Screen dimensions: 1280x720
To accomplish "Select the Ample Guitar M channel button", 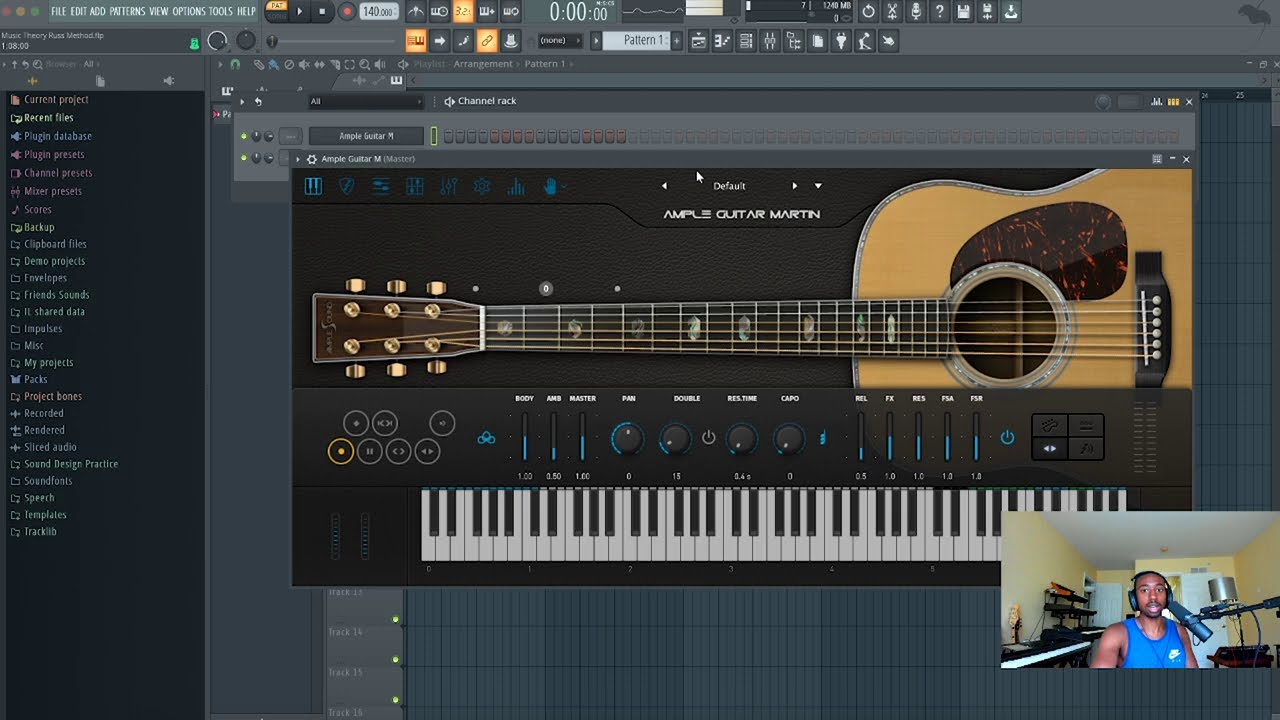I will coord(366,136).
